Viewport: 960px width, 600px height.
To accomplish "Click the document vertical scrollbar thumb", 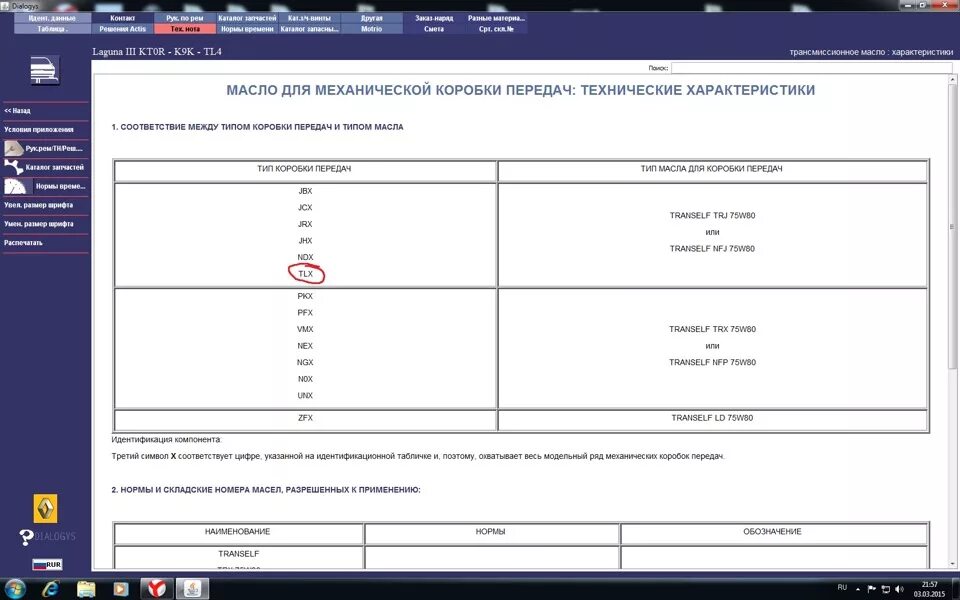I will [952, 227].
